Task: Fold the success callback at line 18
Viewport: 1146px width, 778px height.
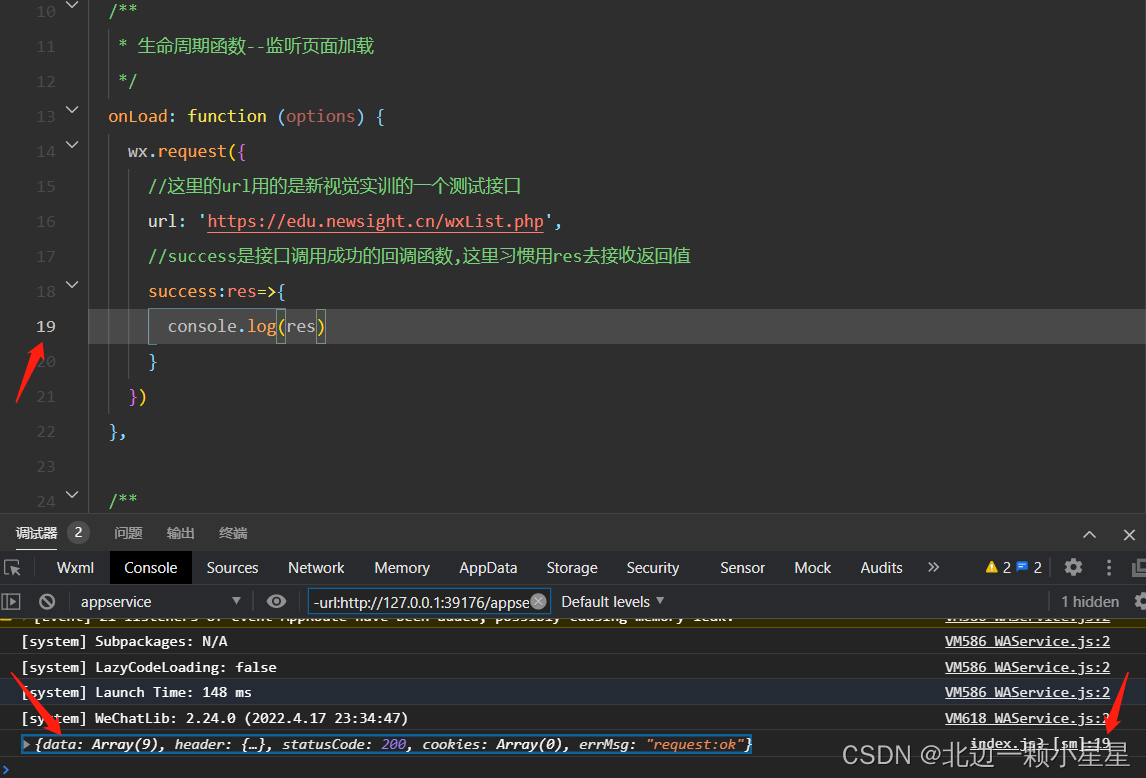Action: coord(72,284)
